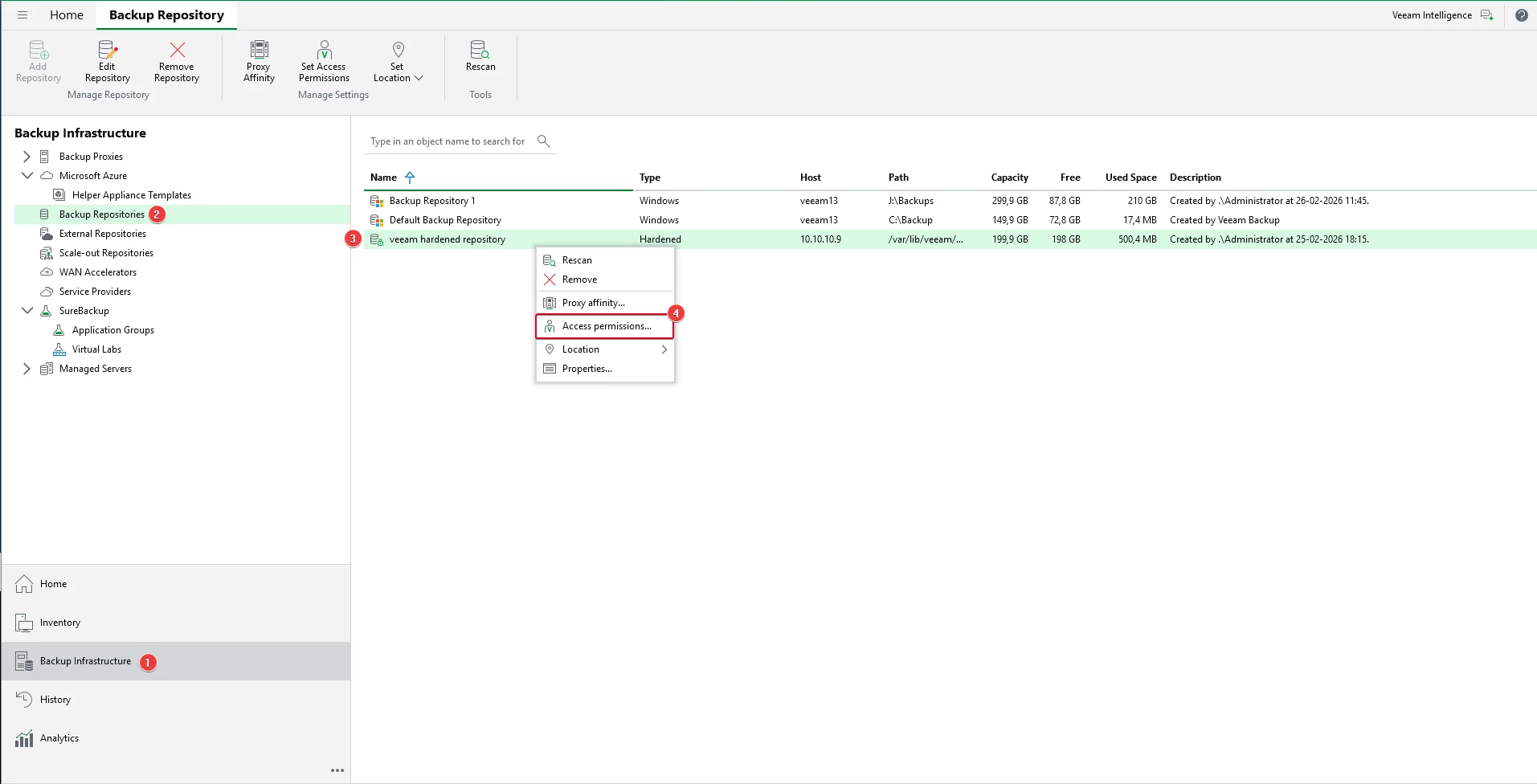This screenshot has height=784, width=1537.
Task: Open the Inventory navigation pane
Action: coord(176,623)
